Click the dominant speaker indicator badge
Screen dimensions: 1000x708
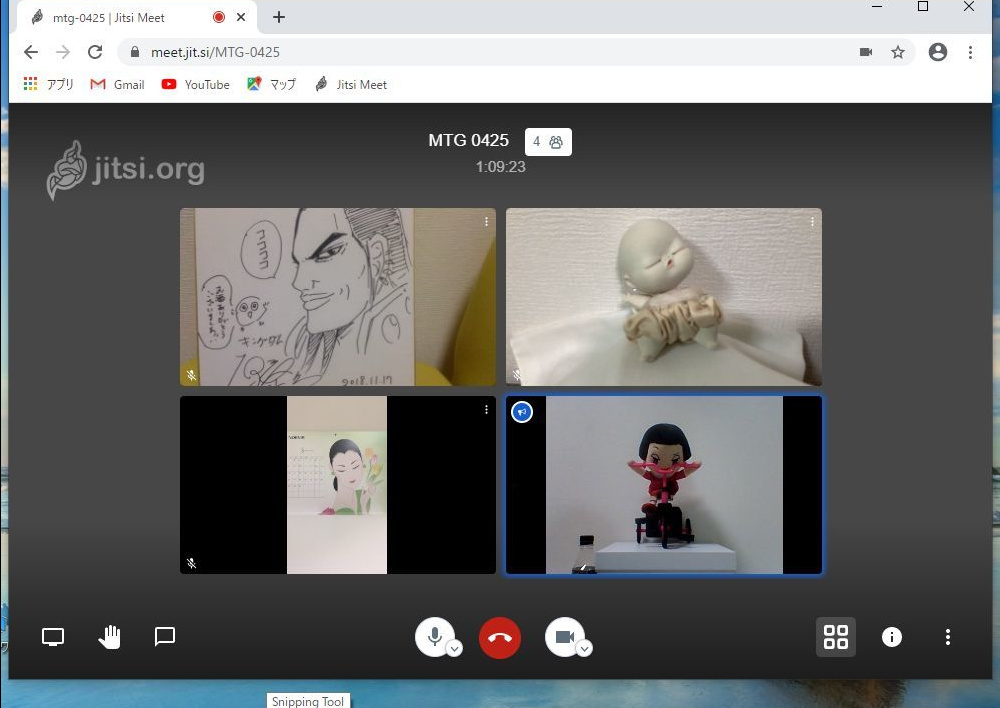522,412
